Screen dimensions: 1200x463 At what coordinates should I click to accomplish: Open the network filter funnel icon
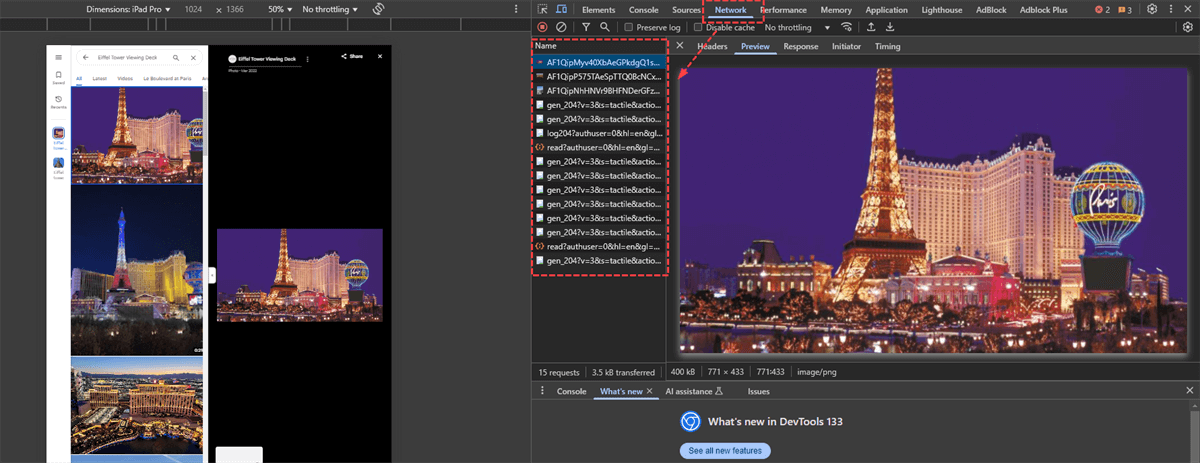[x=587, y=27]
